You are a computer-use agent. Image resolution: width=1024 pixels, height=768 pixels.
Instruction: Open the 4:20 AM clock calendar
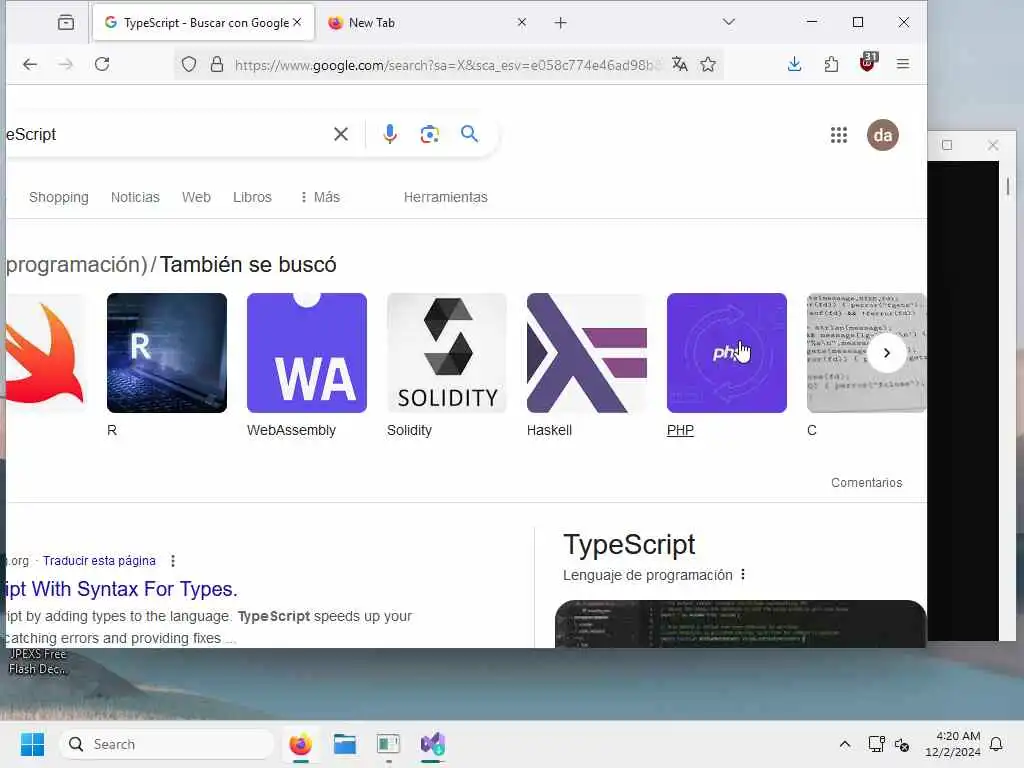pyautogui.click(x=953, y=744)
